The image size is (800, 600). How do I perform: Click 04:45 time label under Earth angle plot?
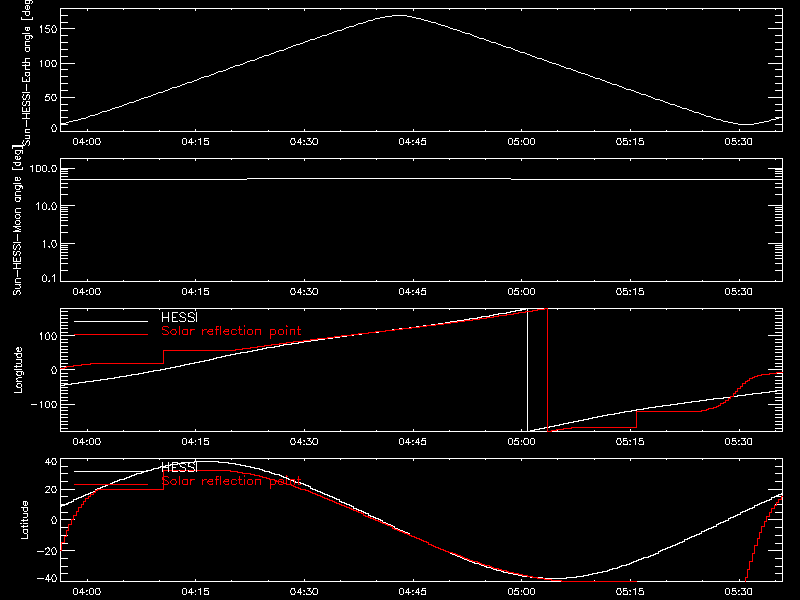(x=412, y=141)
